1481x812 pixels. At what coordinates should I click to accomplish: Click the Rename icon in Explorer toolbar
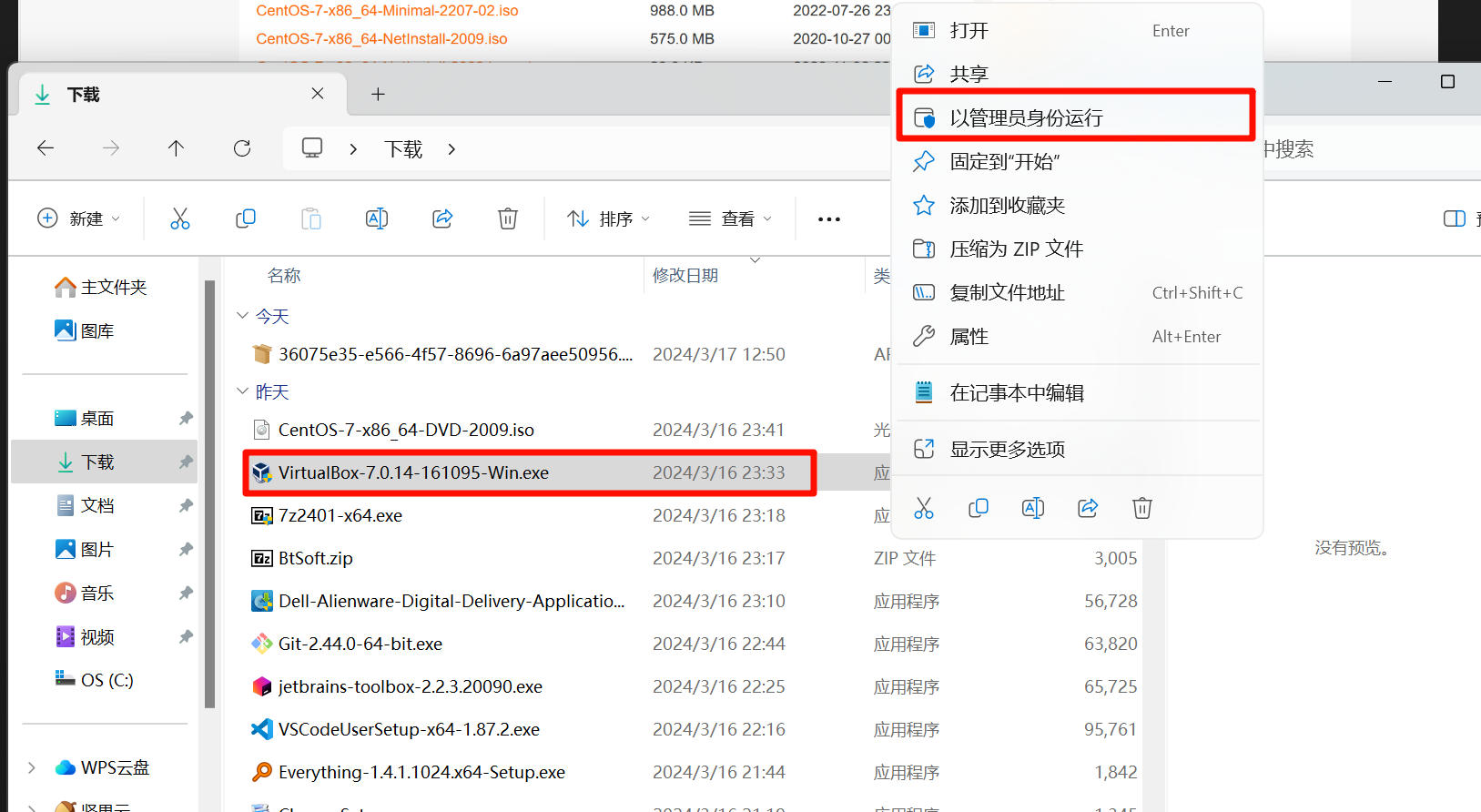(377, 218)
